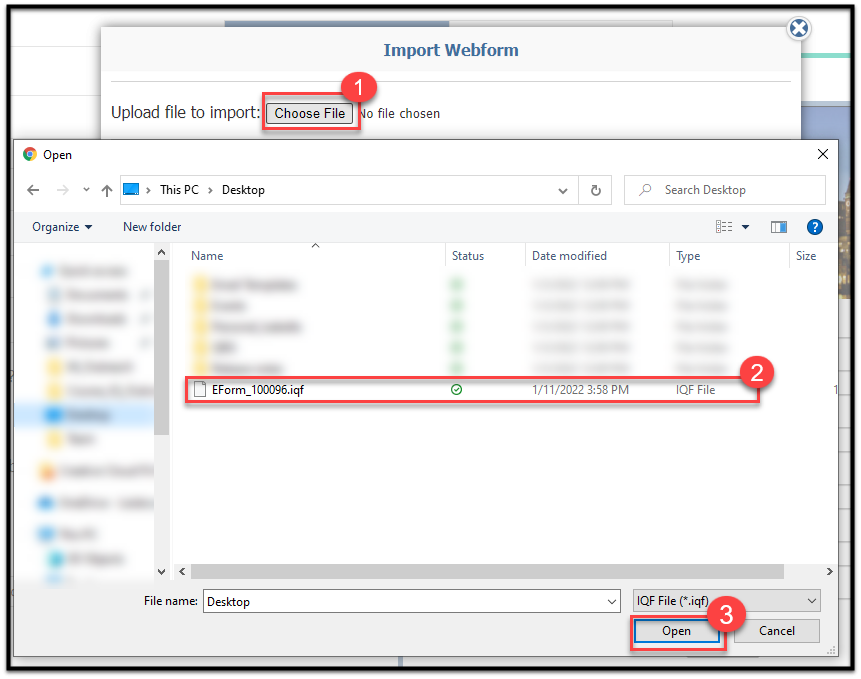Open the recent locations dropdown arrow
The width and height of the screenshot is (861, 679).
[86, 190]
